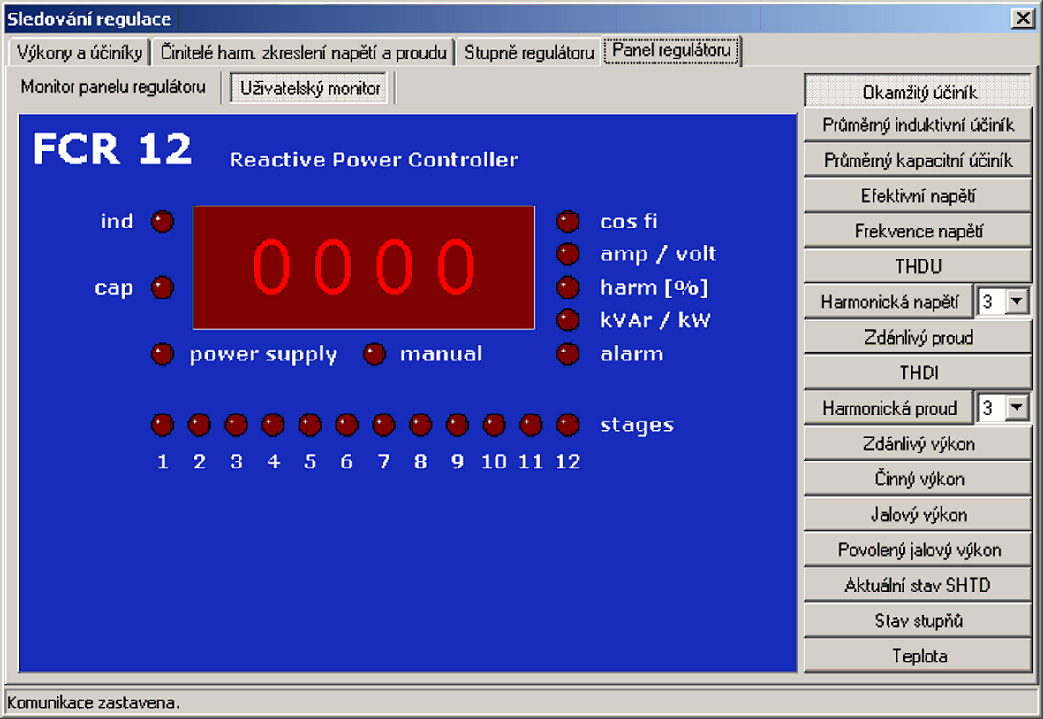Click the Okamžitý účiník button

(x=919, y=92)
